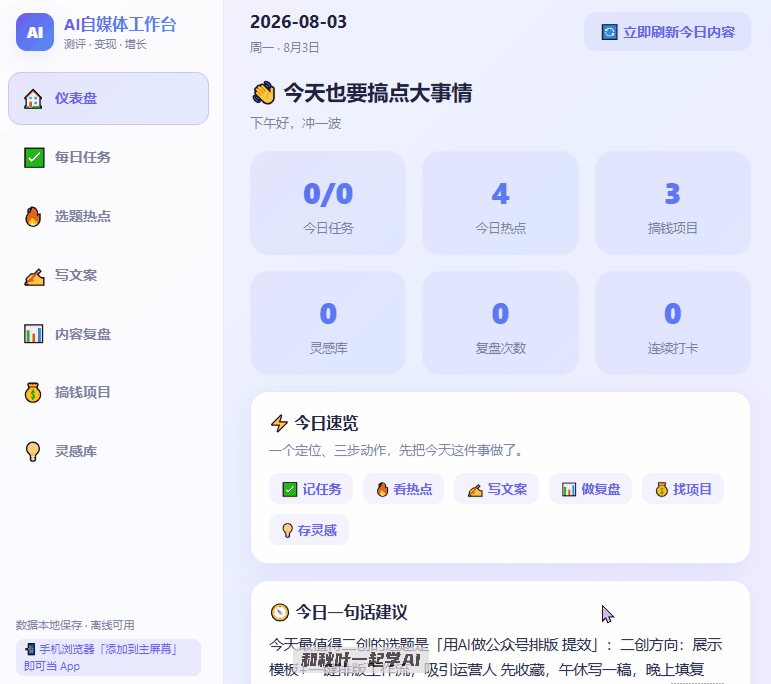Click the 看热点 quick action button

tap(404, 489)
